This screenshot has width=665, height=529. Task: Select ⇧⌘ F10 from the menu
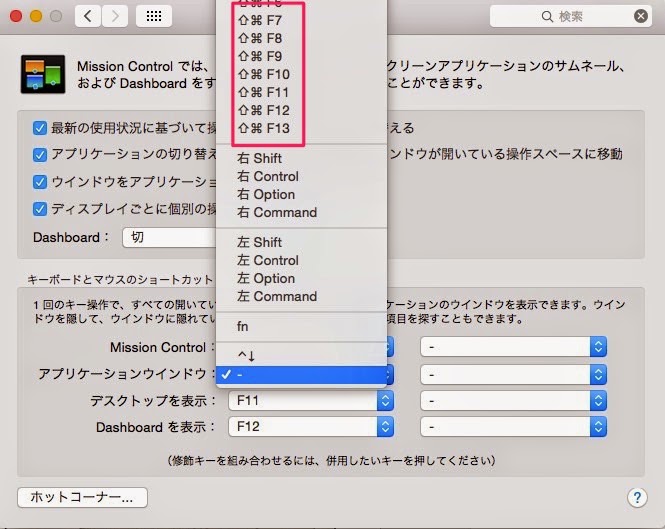[x=301, y=74]
